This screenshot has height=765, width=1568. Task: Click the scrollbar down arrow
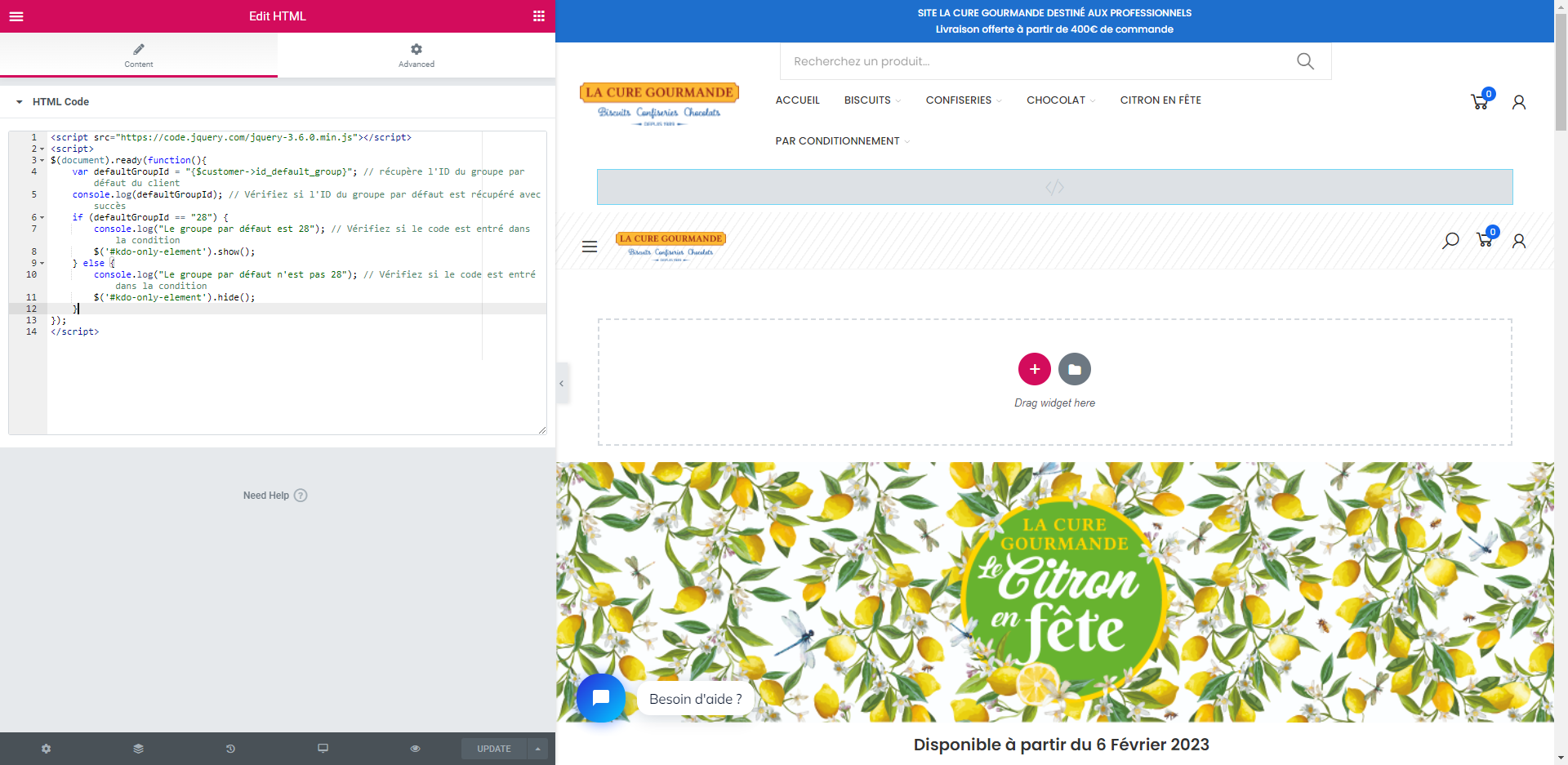coord(1561,757)
